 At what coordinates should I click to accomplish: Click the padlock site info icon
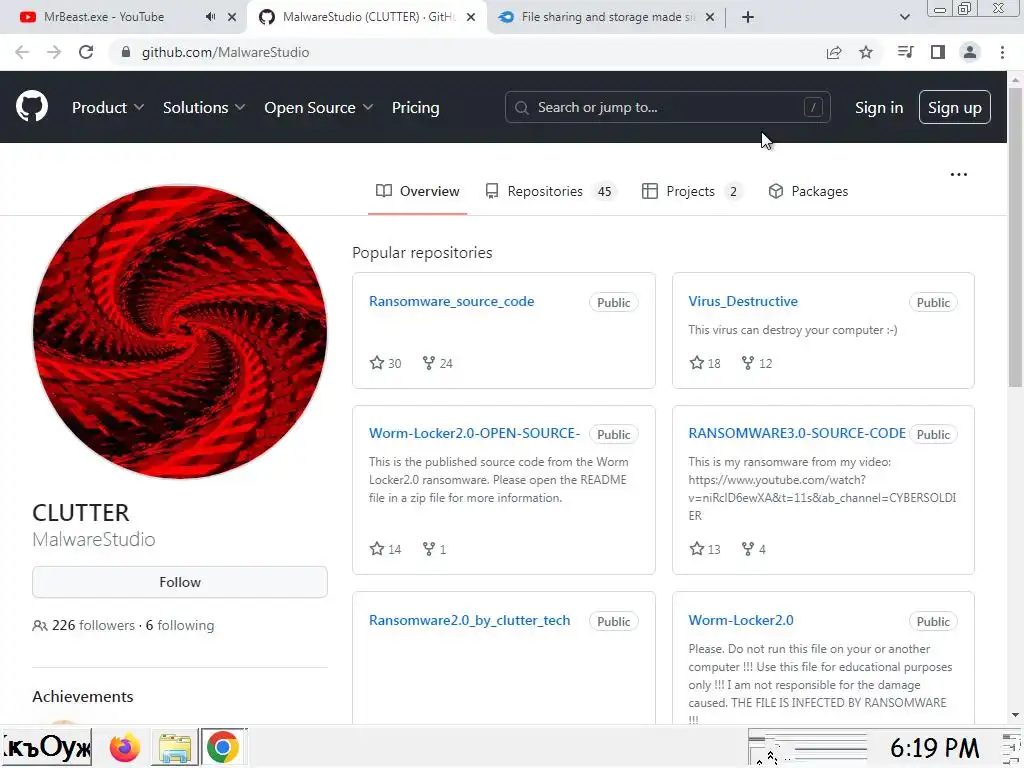pos(126,52)
